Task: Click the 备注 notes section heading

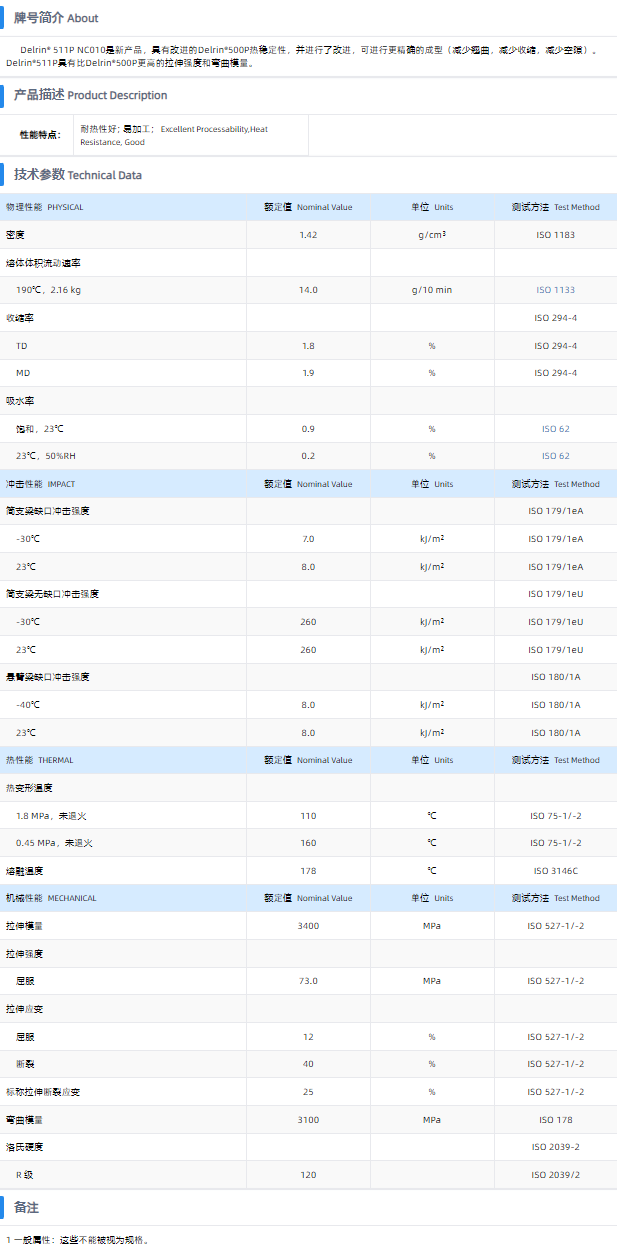Action: (26, 1207)
